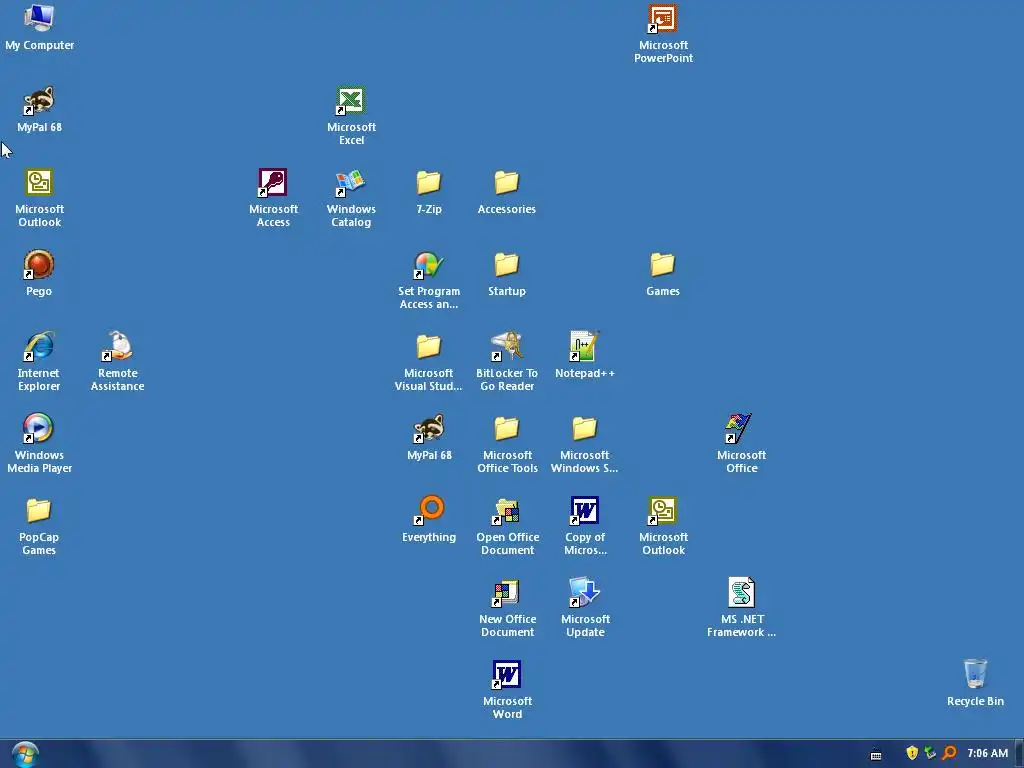Open the Start menu orb
Viewport: 1024px width, 768px height.
click(25, 754)
